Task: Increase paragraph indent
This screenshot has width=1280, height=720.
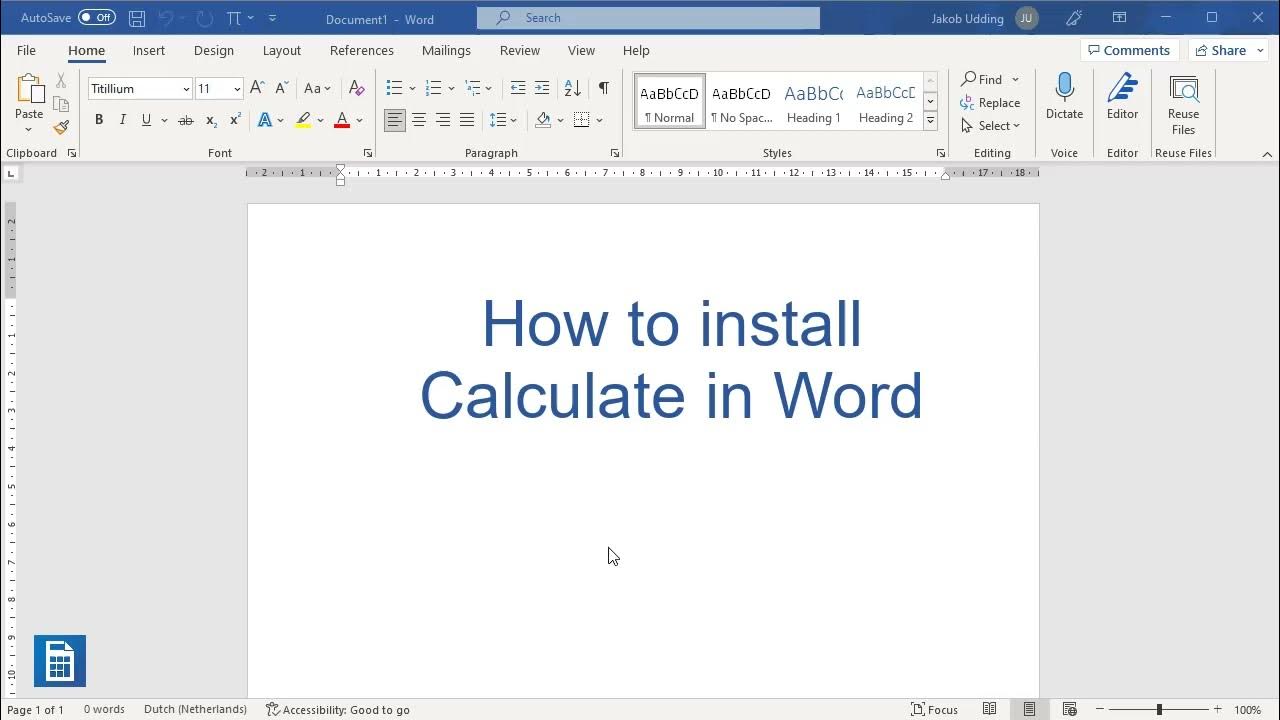Action: coord(542,88)
